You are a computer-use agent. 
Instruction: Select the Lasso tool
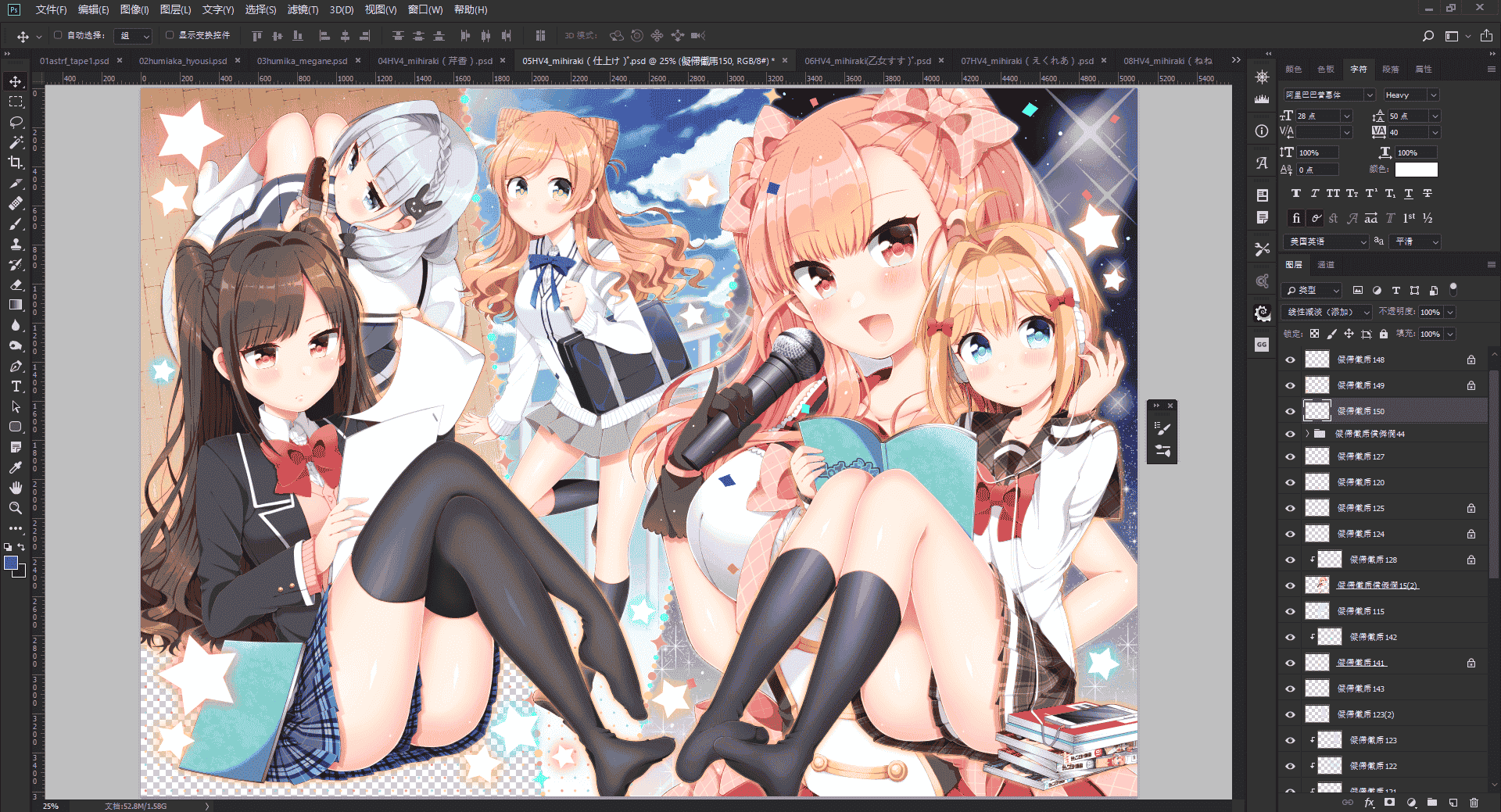point(16,122)
